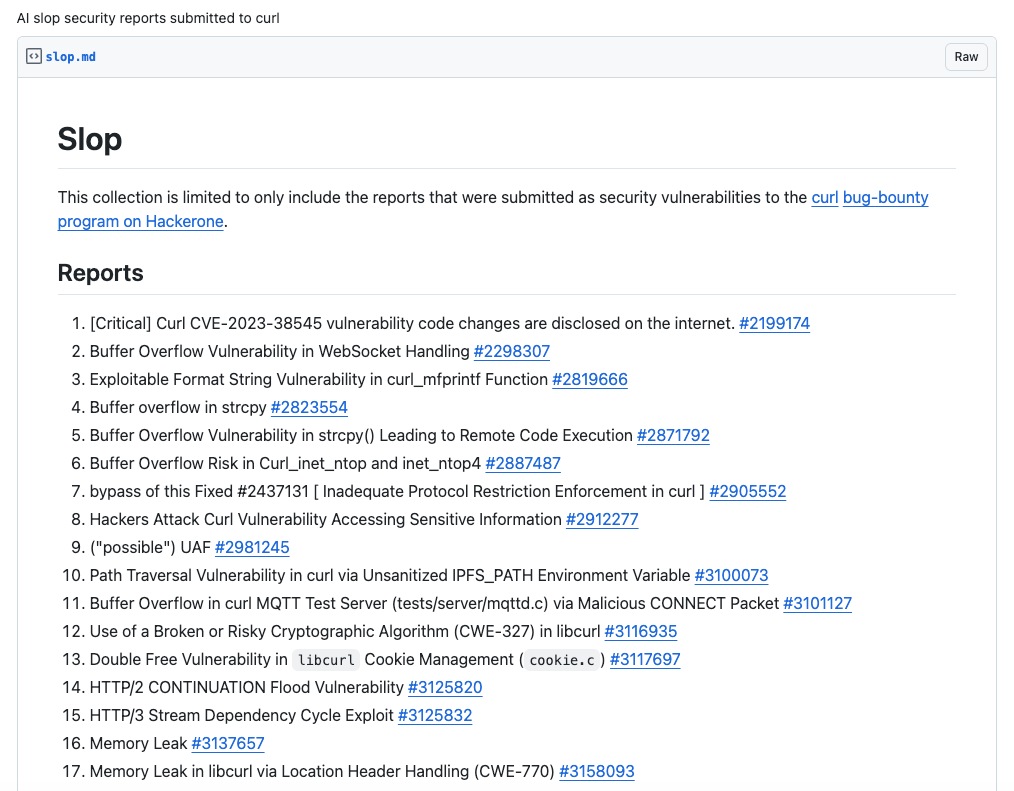Open cryptographic algorithm report #3116935
Image resolution: width=1014 pixels, height=791 pixels.
[640, 631]
